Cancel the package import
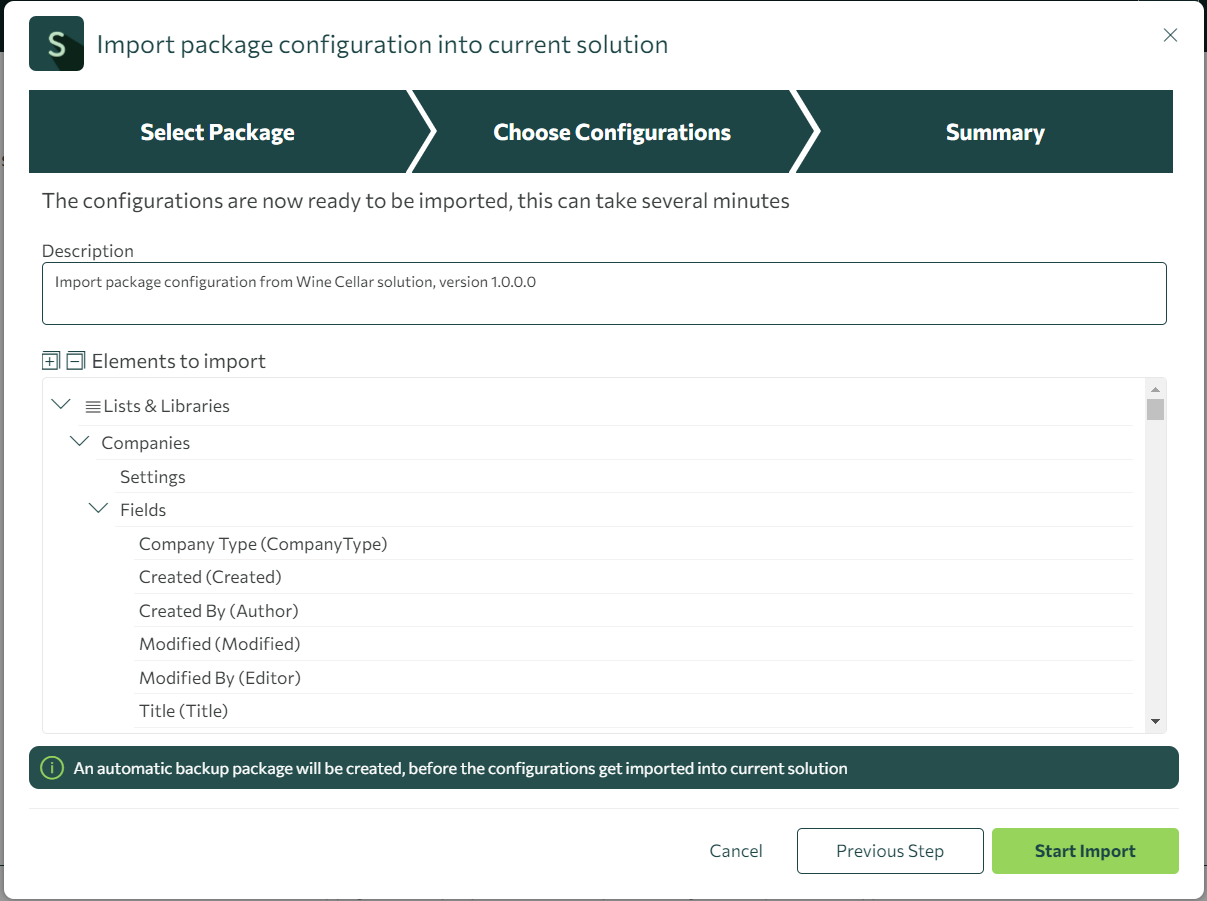Viewport: 1207px width, 901px height. (736, 850)
